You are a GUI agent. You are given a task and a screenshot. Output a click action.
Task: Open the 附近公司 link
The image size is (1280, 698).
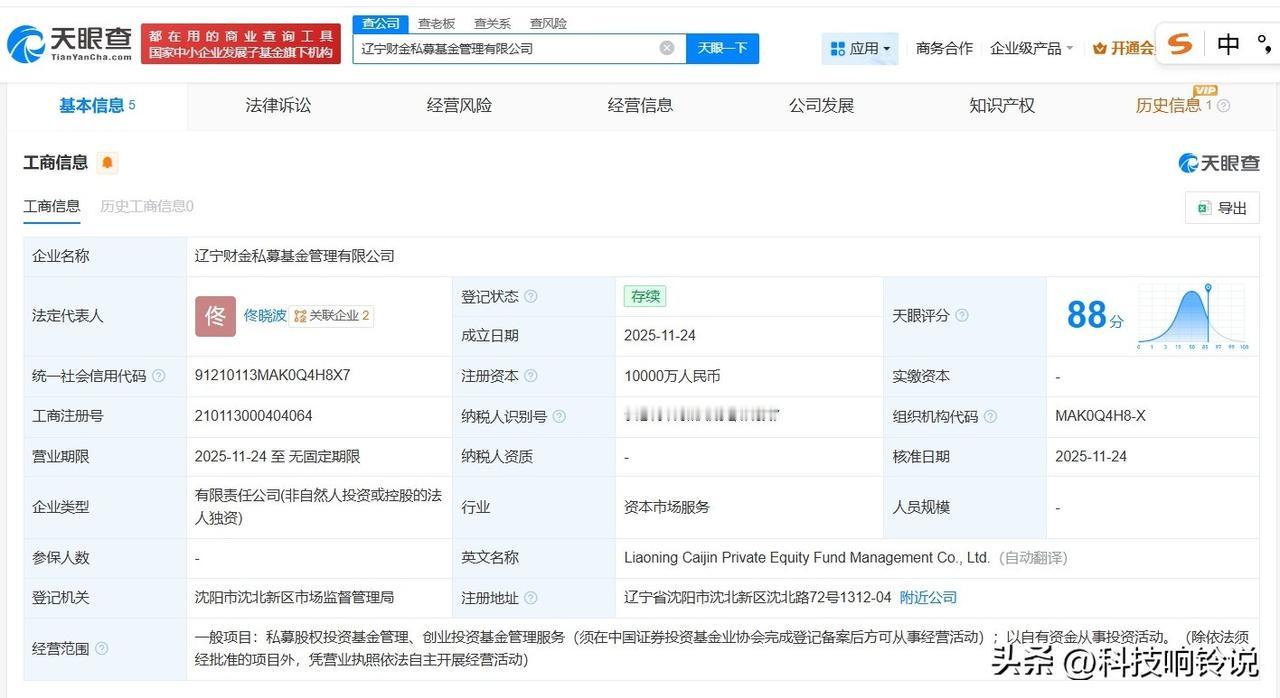(927, 597)
